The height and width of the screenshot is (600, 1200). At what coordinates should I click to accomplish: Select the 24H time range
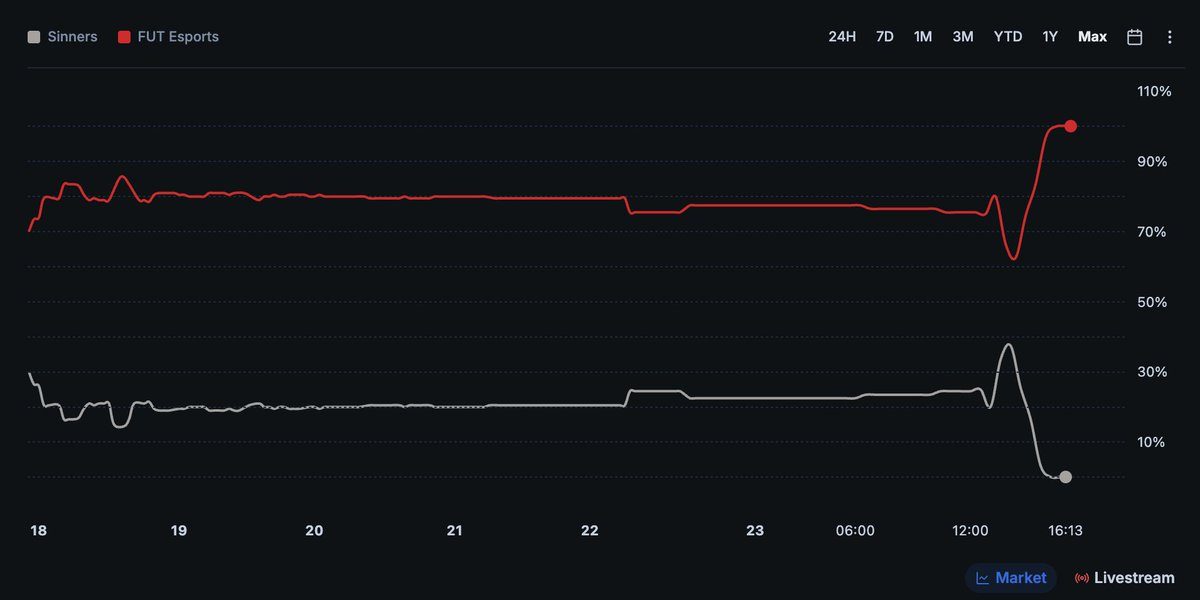[x=842, y=37]
